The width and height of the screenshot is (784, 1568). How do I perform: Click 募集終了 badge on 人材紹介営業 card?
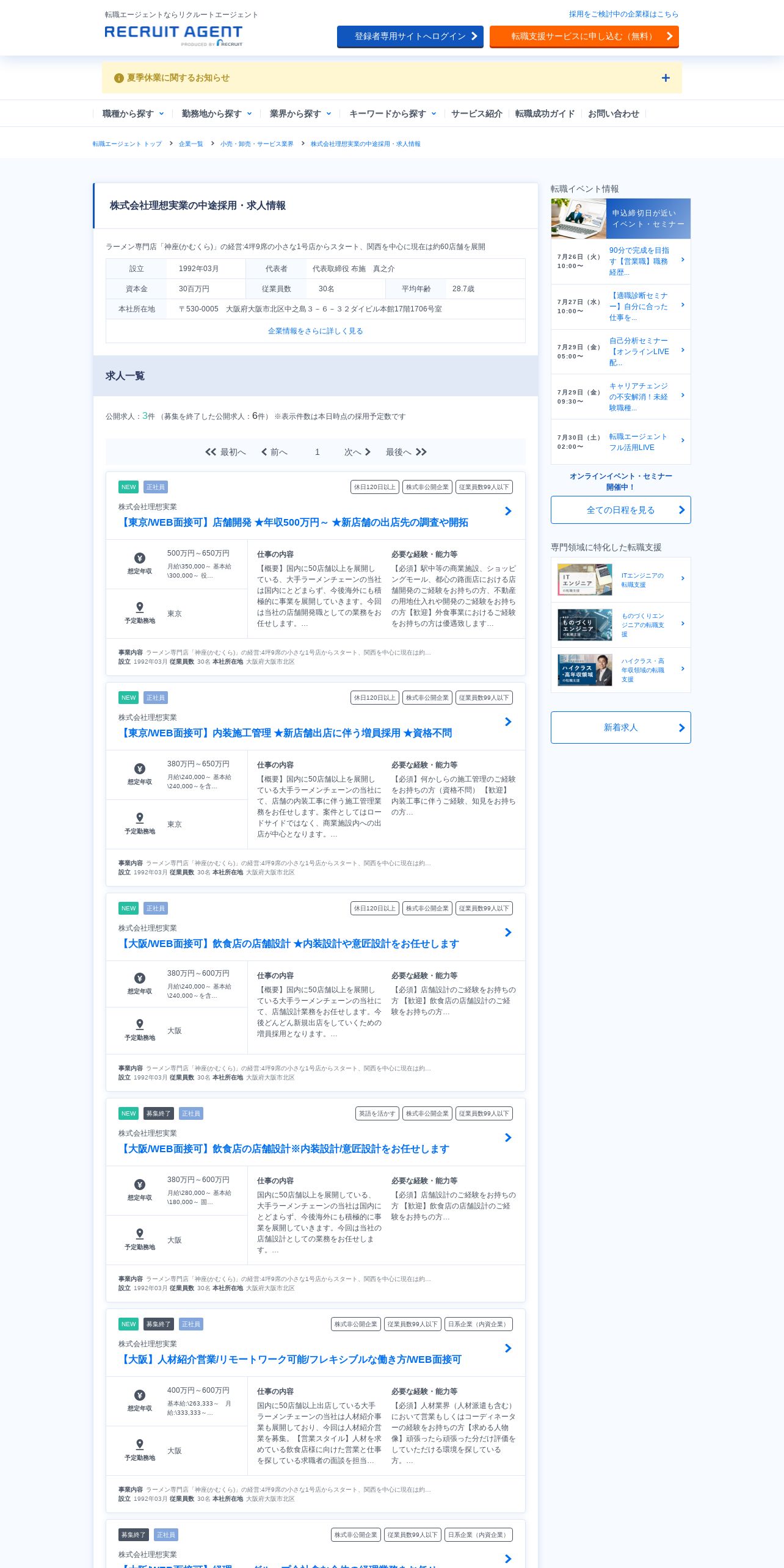tap(158, 1324)
